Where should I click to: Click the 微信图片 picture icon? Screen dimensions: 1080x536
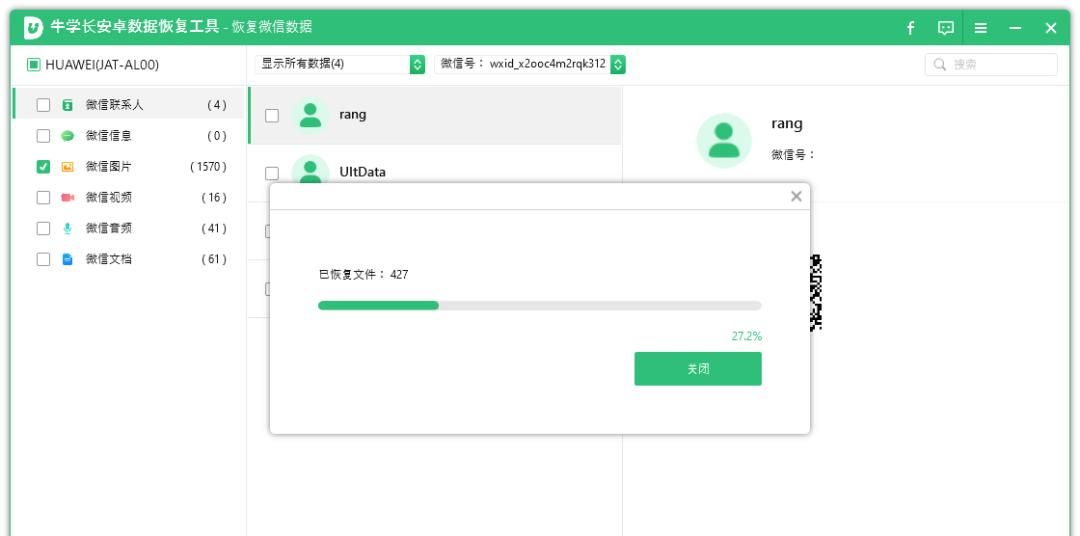tap(68, 167)
